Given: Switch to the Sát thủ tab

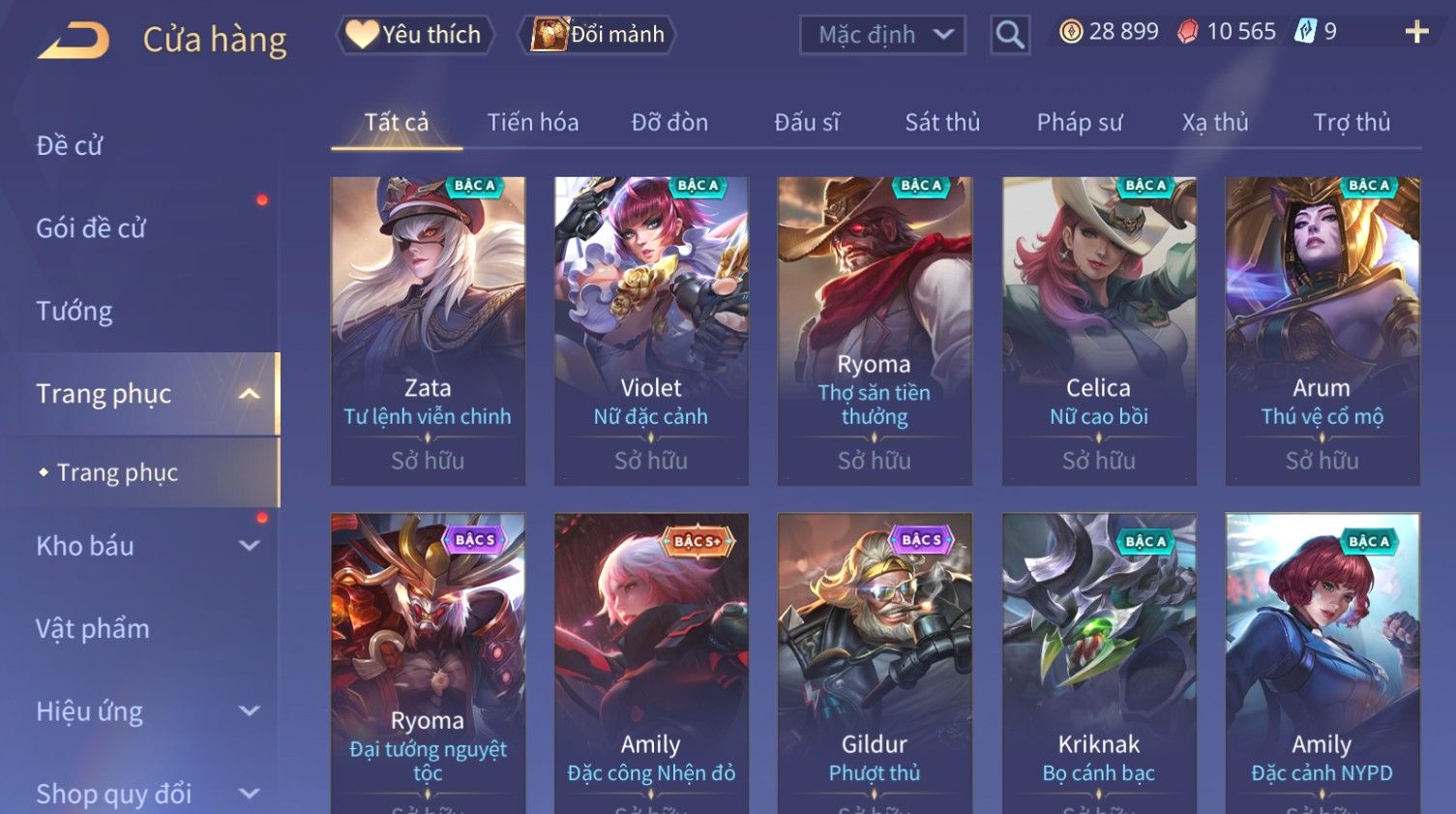Looking at the screenshot, I should tap(942, 123).
